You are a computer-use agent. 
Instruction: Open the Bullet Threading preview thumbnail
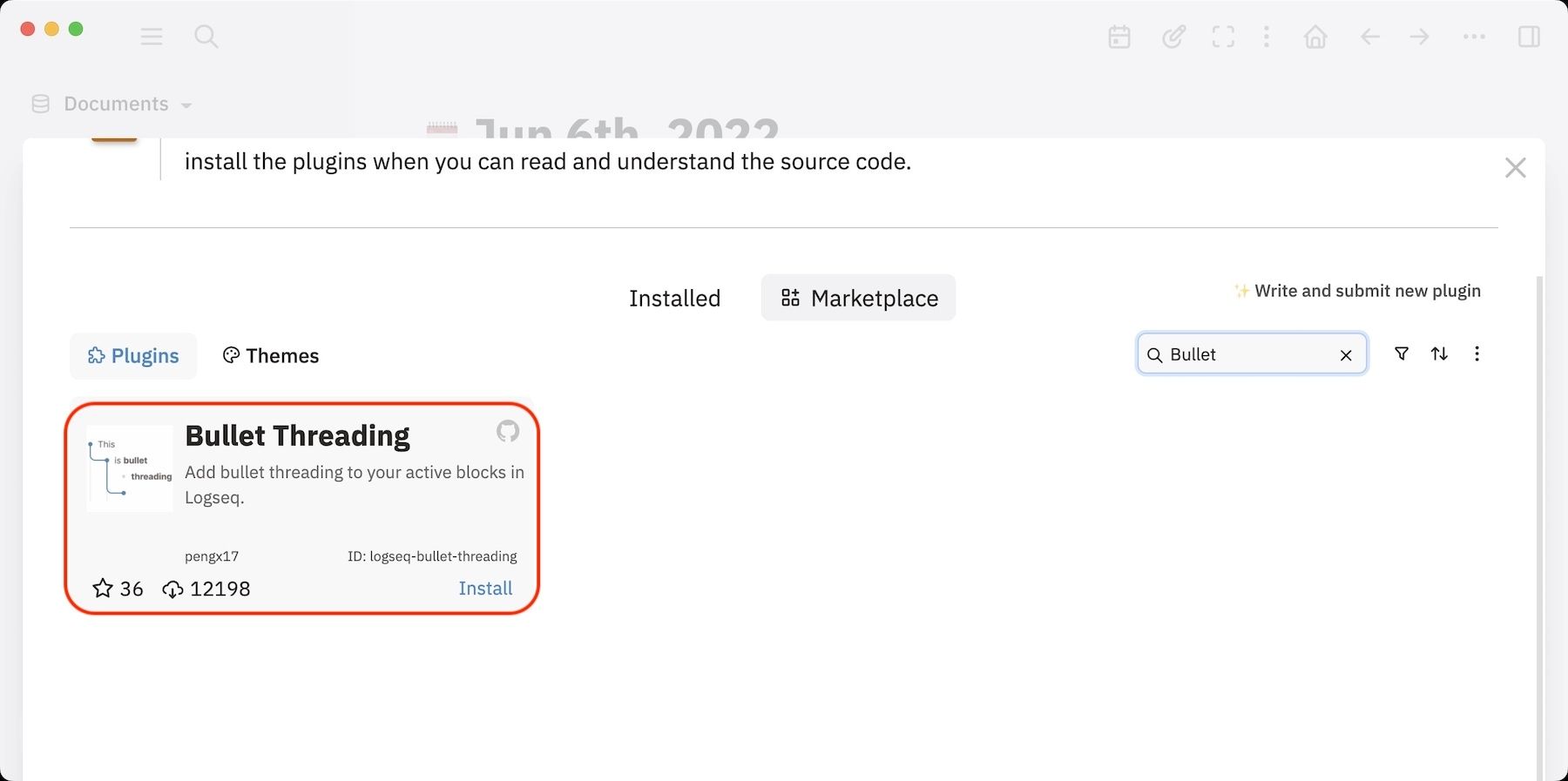[131, 468]
